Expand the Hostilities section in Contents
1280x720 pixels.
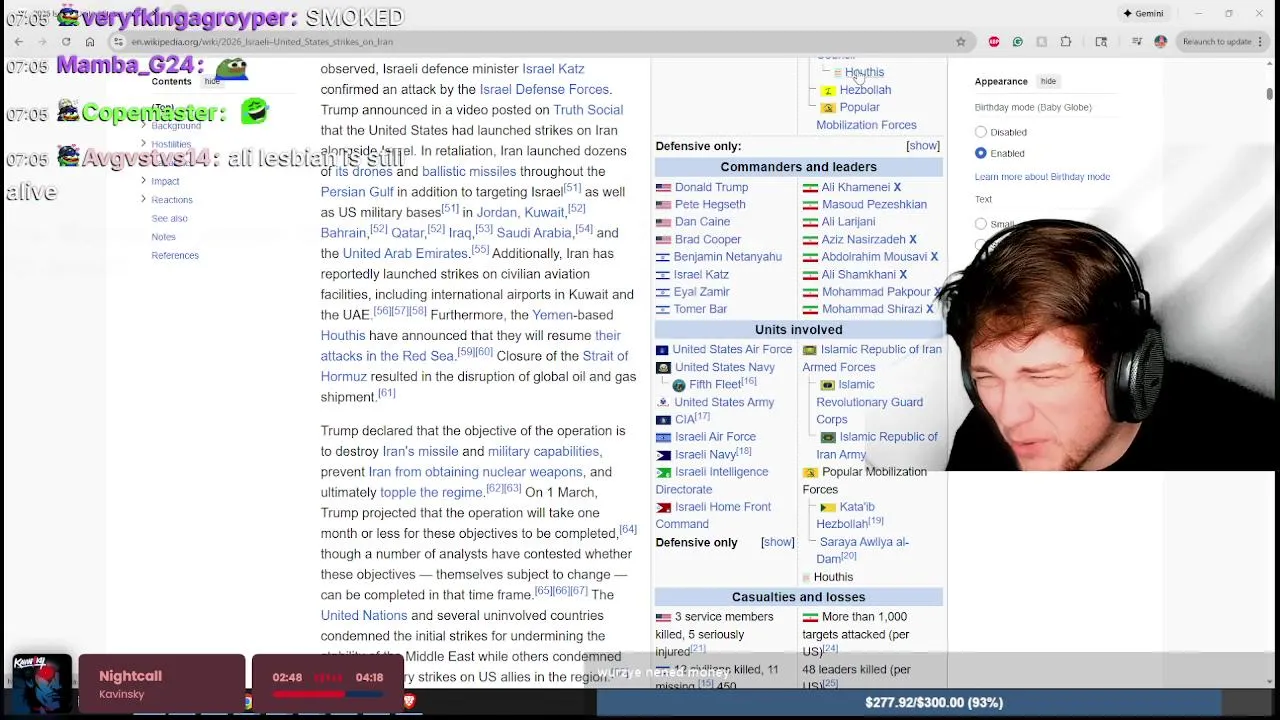click(x=143, y=144)
